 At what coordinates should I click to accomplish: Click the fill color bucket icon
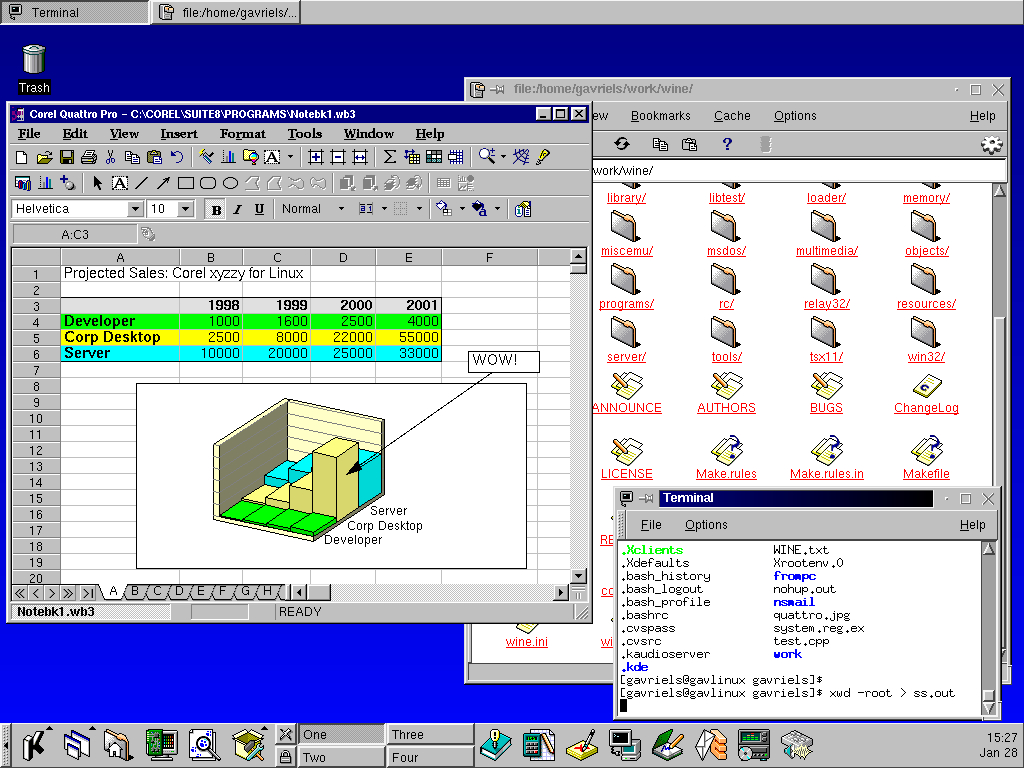point(443,209)
